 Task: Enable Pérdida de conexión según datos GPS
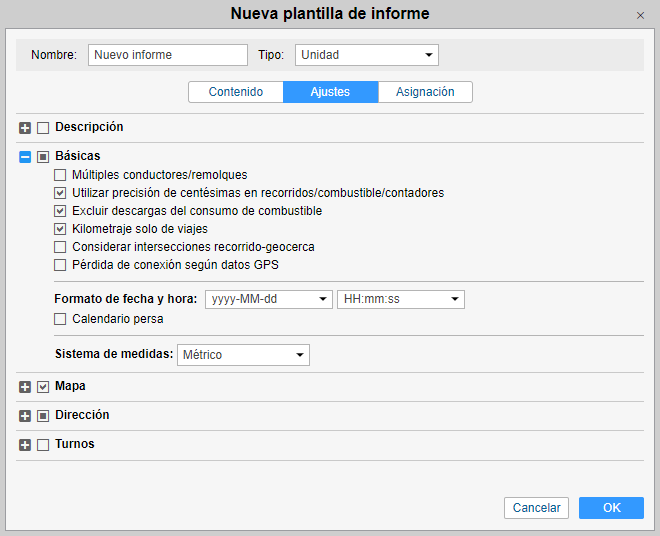pos(61,265)
